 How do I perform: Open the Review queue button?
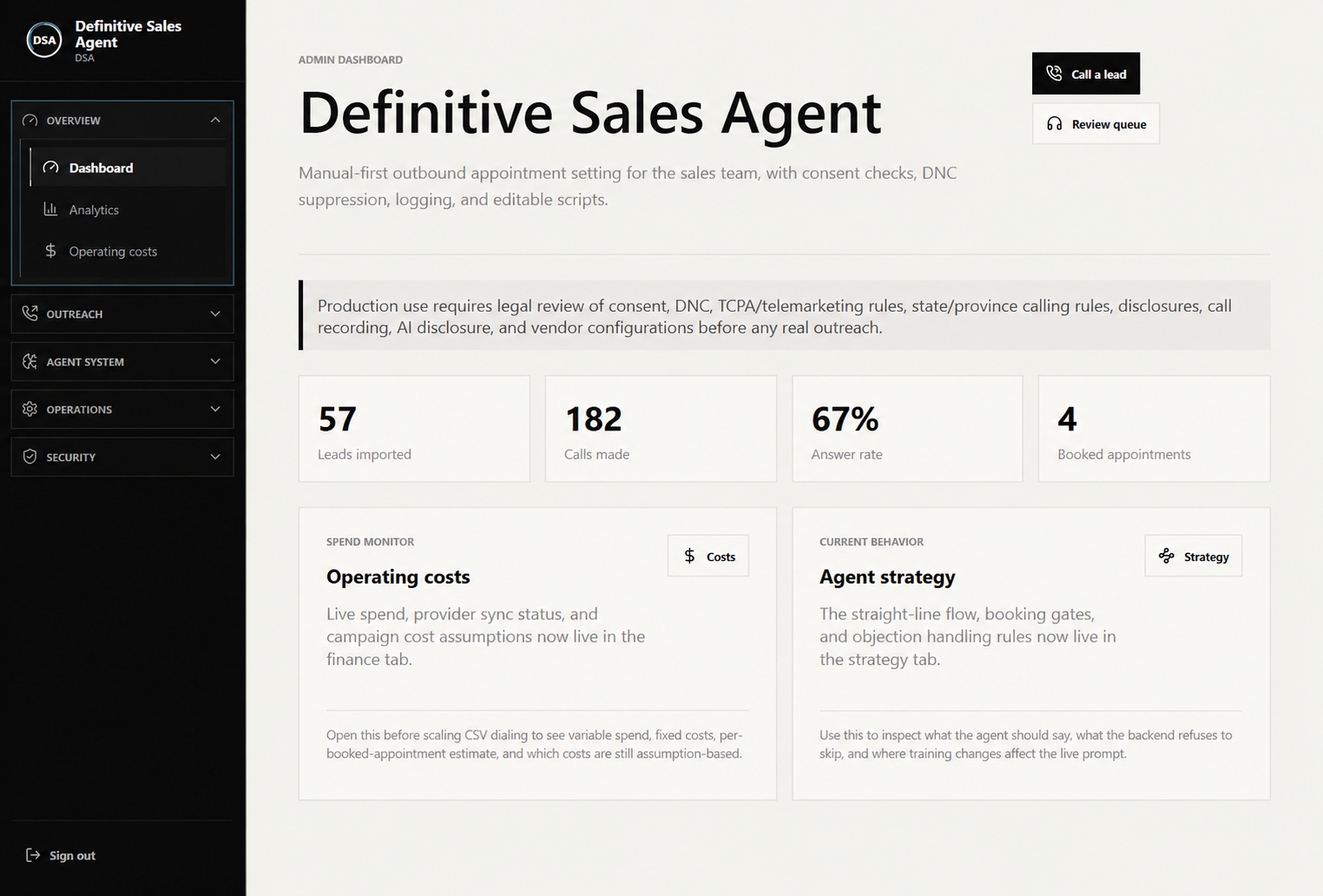click(x=1096, y=123)
